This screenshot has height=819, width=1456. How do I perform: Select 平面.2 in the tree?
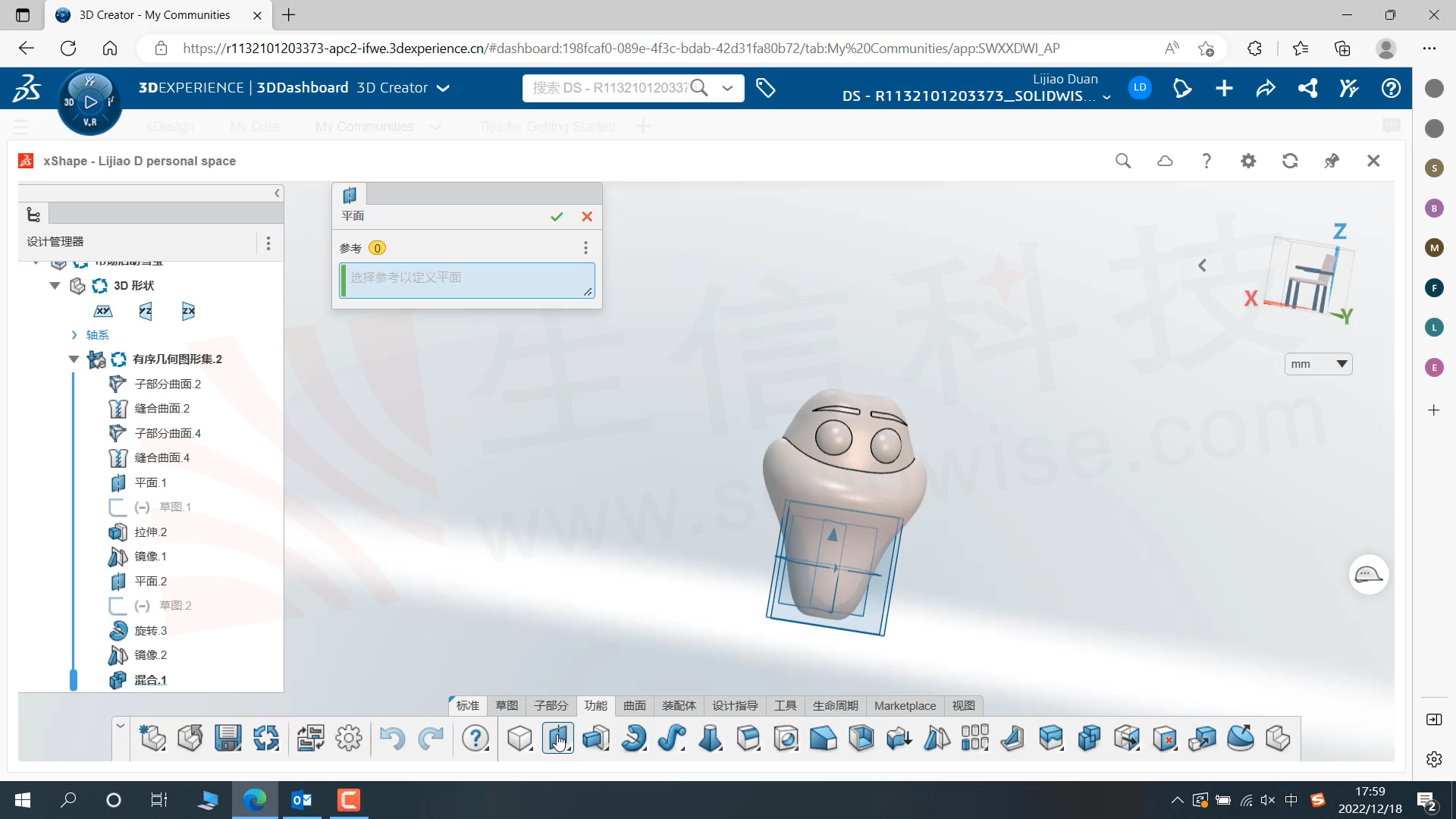(x=150, y=582)
